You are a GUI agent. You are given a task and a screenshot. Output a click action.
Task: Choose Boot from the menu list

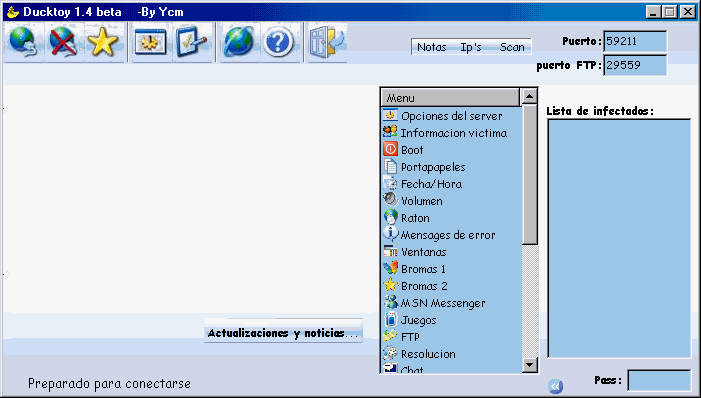point(412,150)
